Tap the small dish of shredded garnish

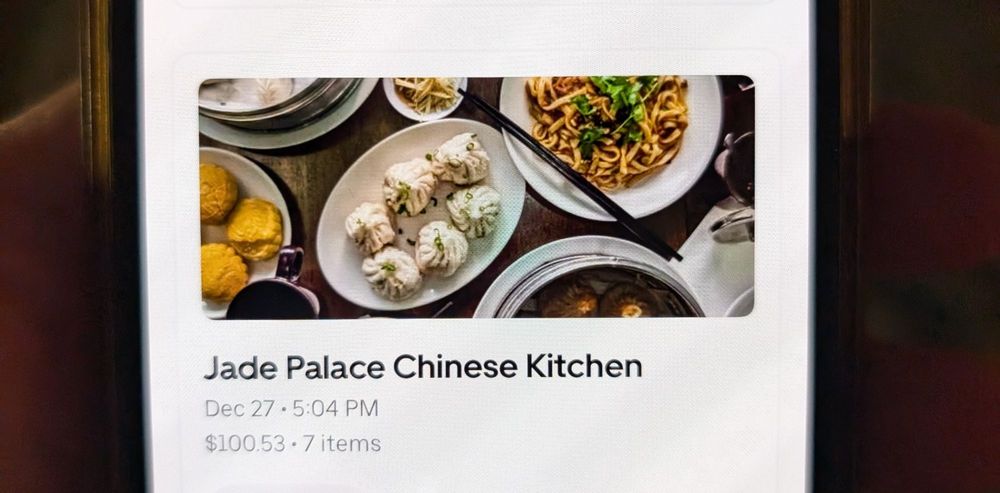pyautogui.click(x=424, y=98)
